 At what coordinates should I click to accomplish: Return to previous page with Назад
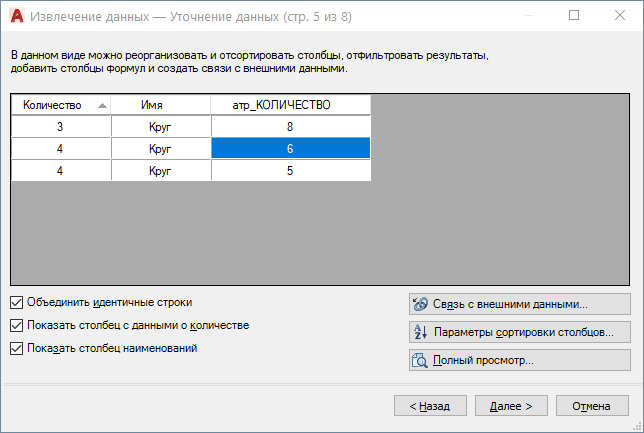tap(430, 406)
